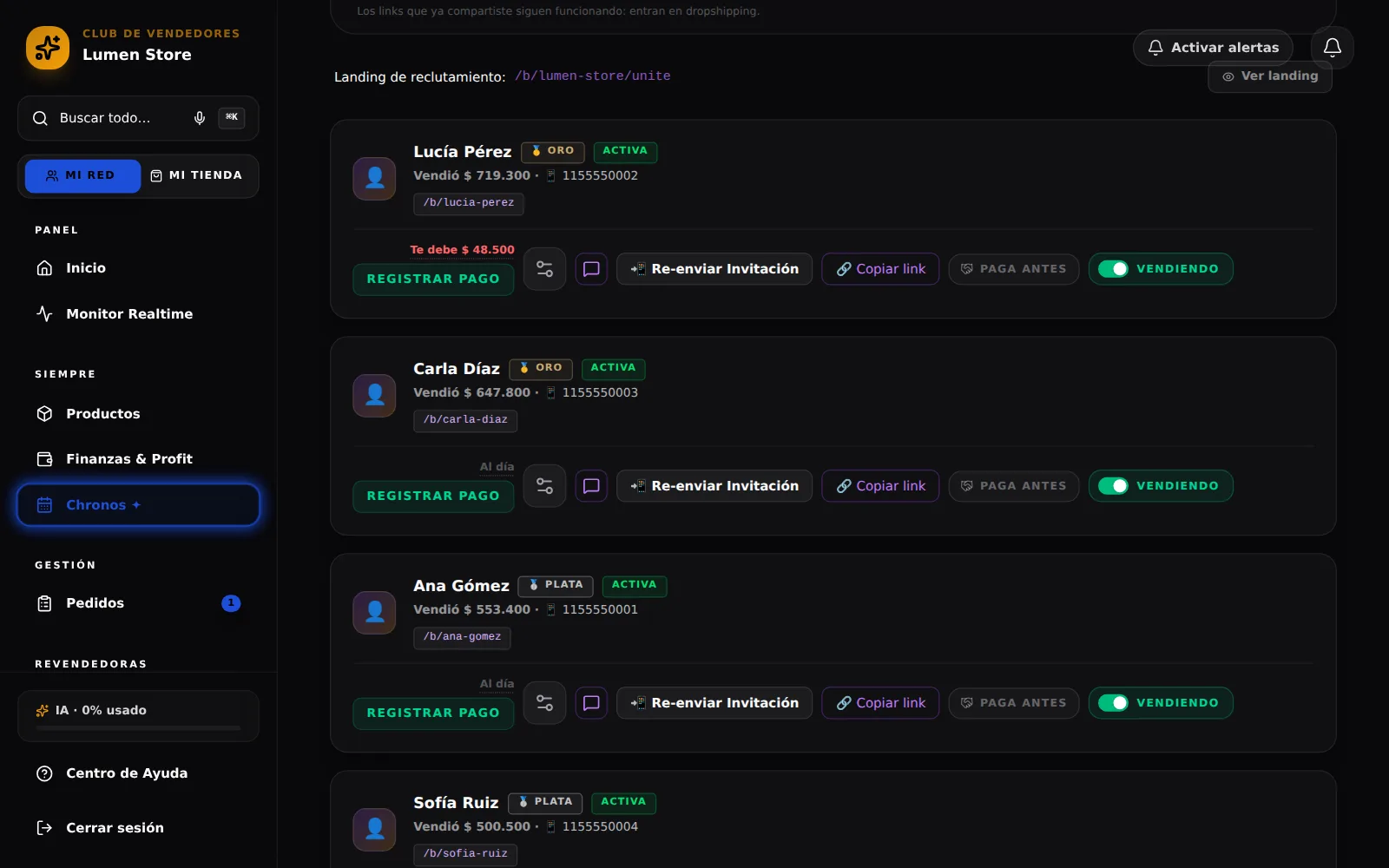Click the IA usage progress bar
1389x868 pixels.
coord(138,728)
